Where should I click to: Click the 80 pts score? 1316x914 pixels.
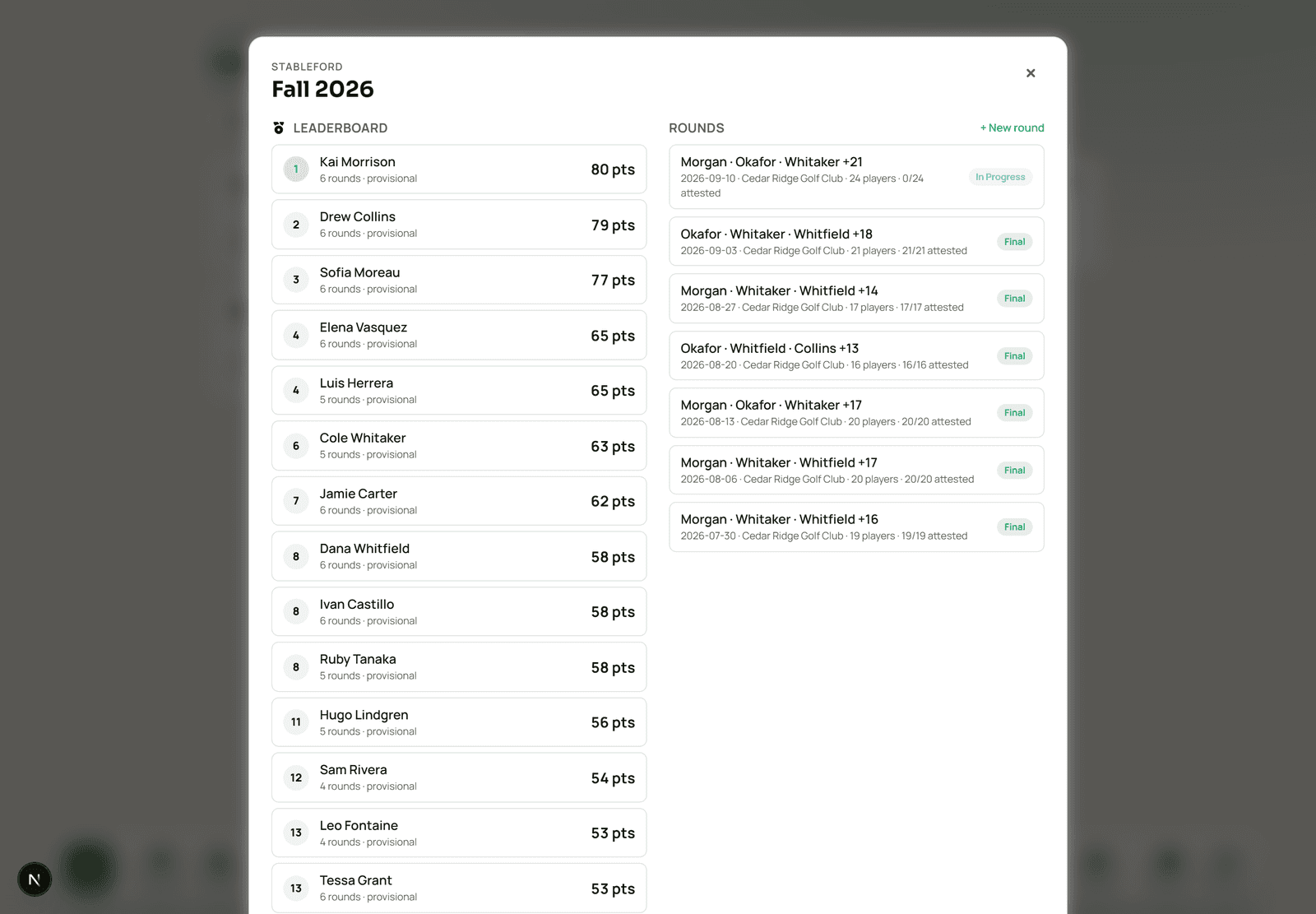pos(613,169)
